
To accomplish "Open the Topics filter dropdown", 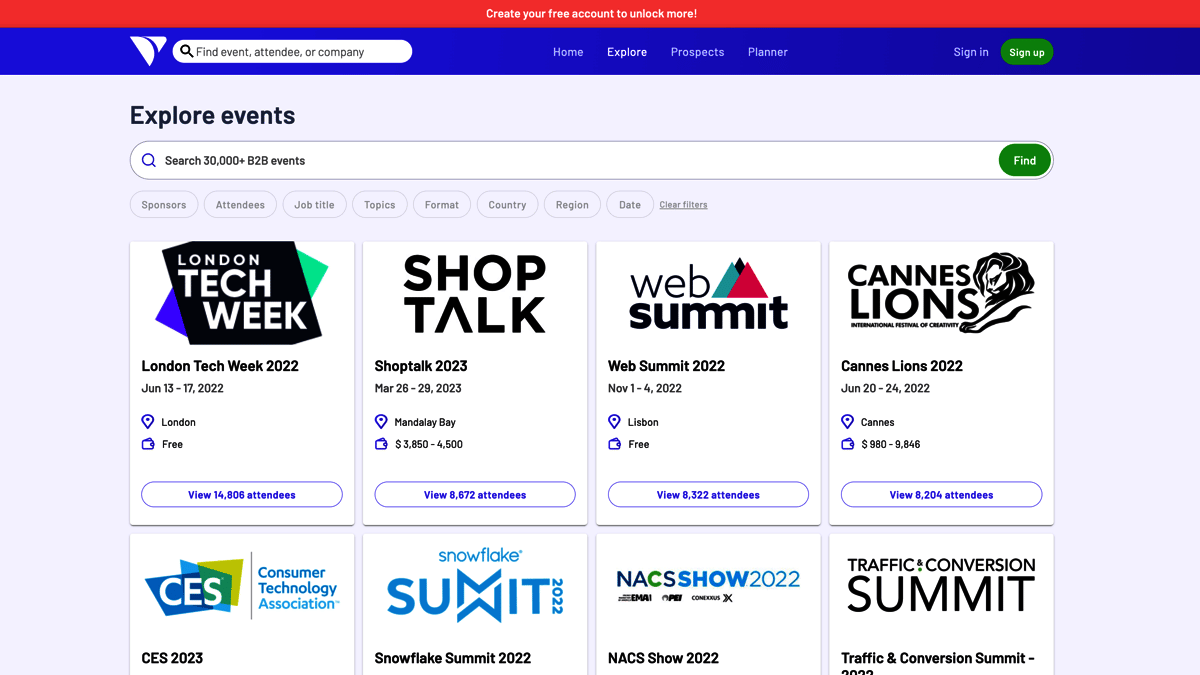I will pos(379,204).
